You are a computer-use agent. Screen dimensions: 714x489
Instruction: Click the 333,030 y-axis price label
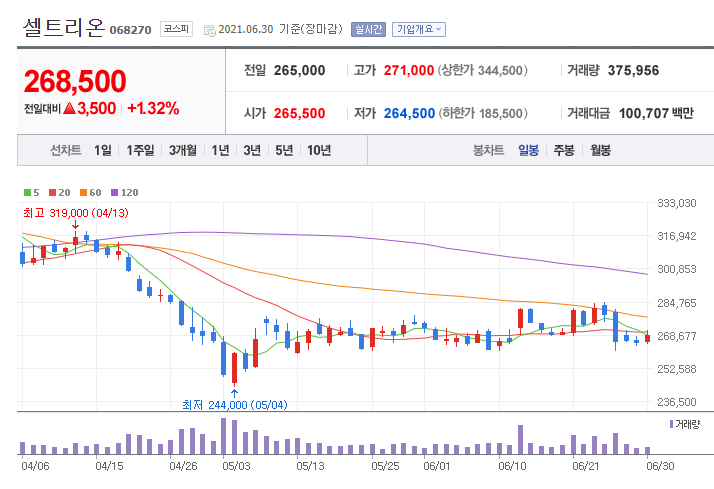(677, 203)
